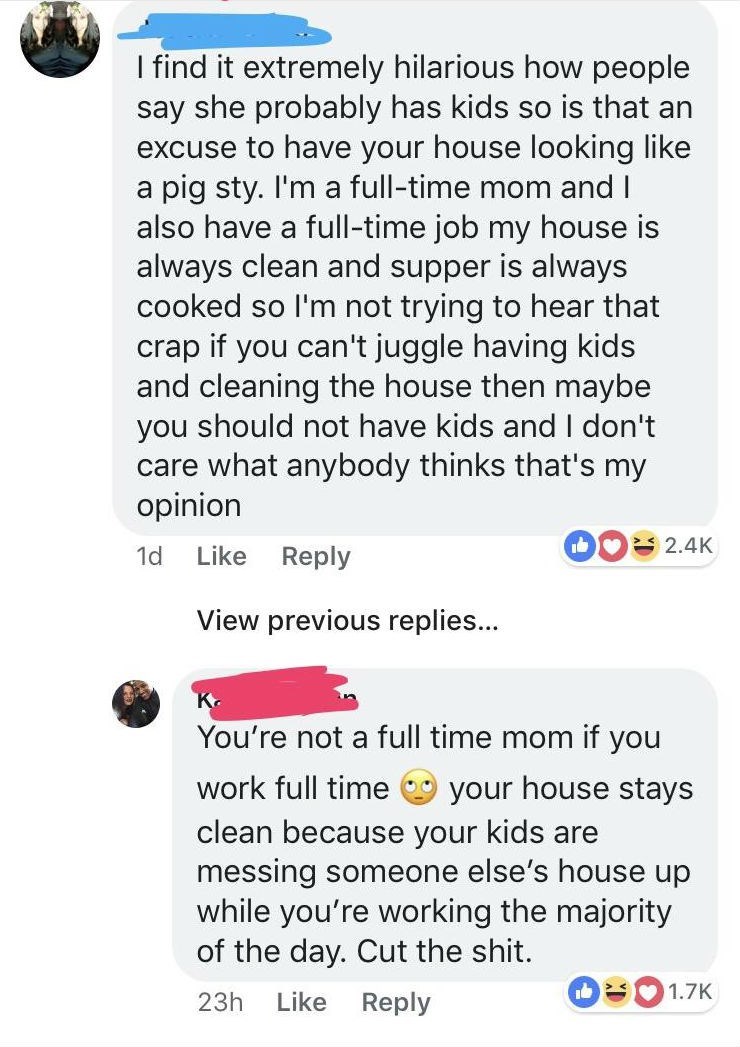Click the 1d timestamp under the top comment
Image resolution: width=740 pixels, height=1047 pixels.
(x=149, y=556)
